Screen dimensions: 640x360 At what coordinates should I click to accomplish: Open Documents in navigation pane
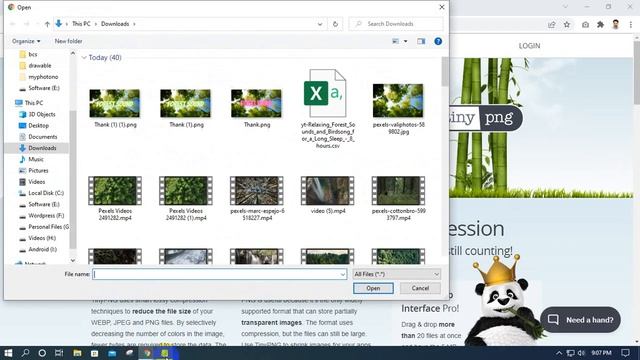42,137
